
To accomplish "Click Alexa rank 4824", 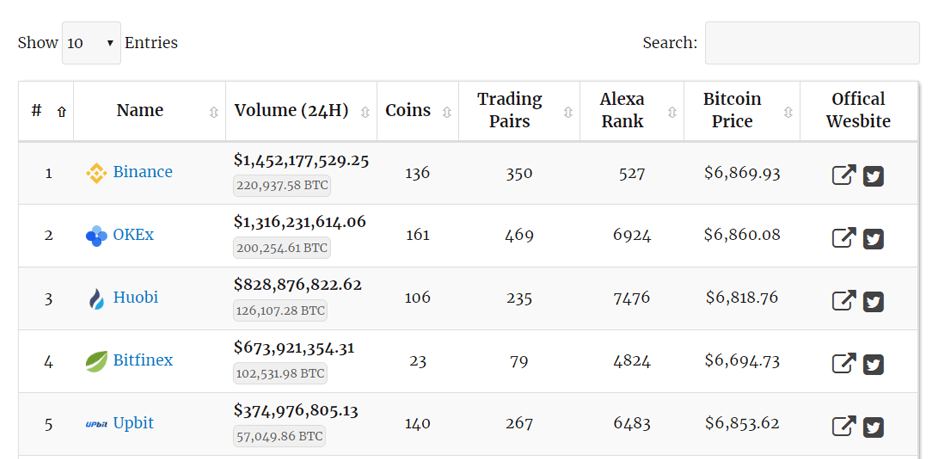I will coord(632,361).
